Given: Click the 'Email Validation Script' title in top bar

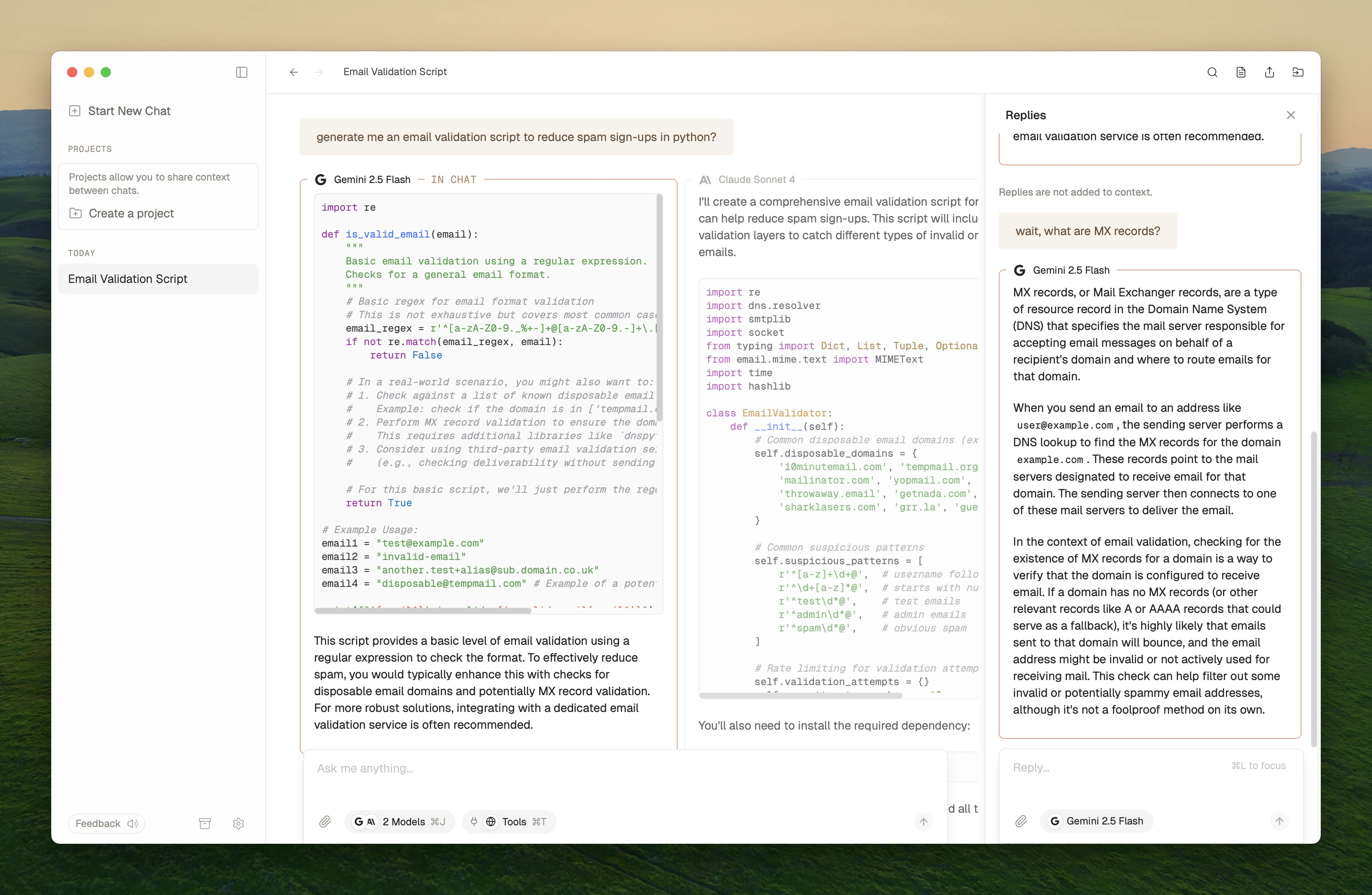Looking at the screenshot, I should (x=395, y=72).
